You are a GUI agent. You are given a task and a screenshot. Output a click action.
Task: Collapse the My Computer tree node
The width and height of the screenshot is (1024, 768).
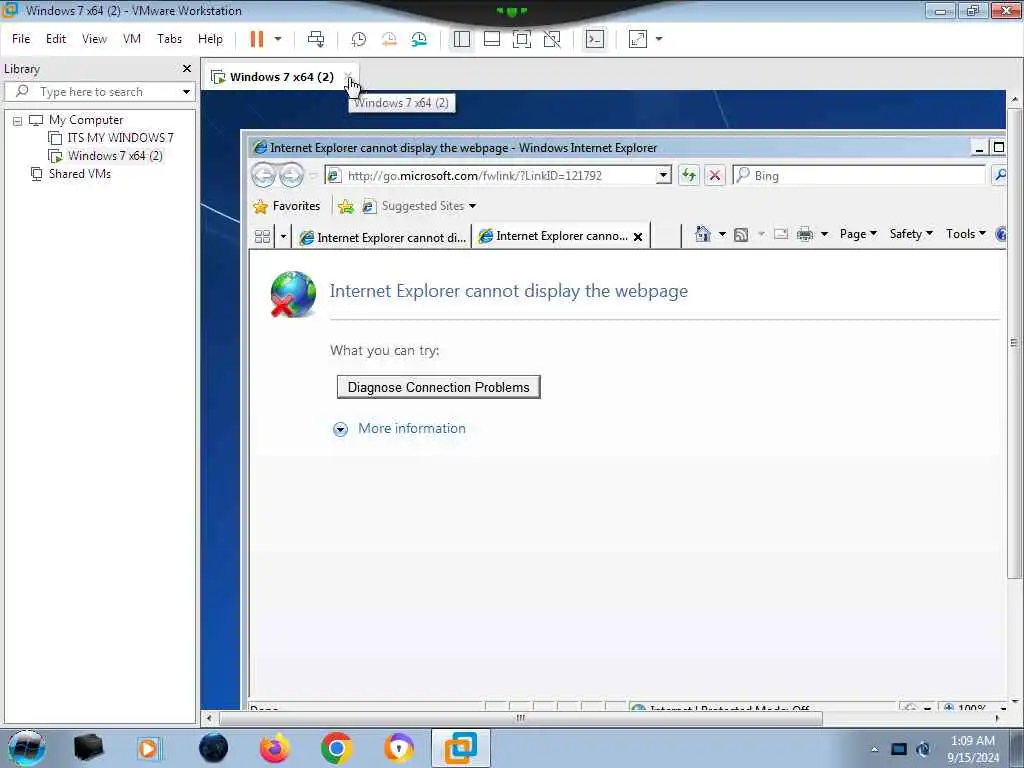18,121
